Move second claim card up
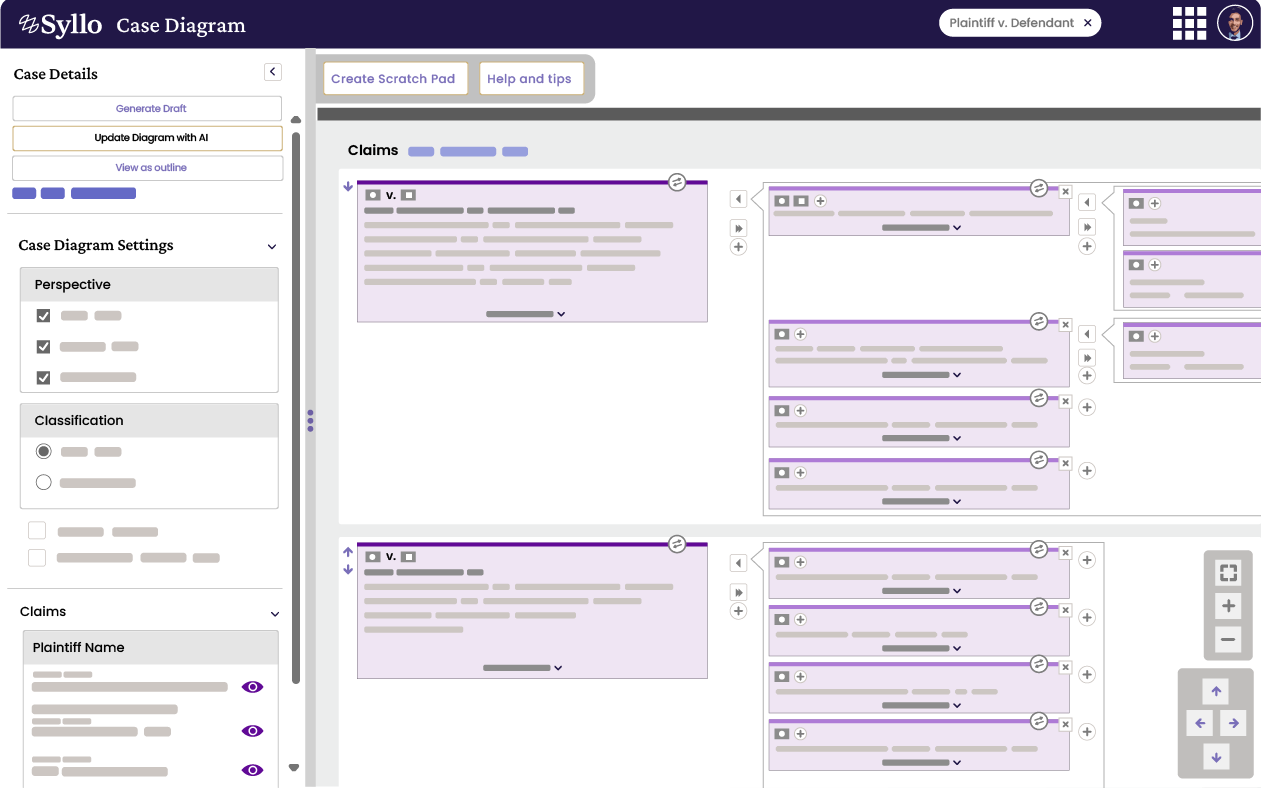This screenshot has width=1261, height=788. coord(348,552)
